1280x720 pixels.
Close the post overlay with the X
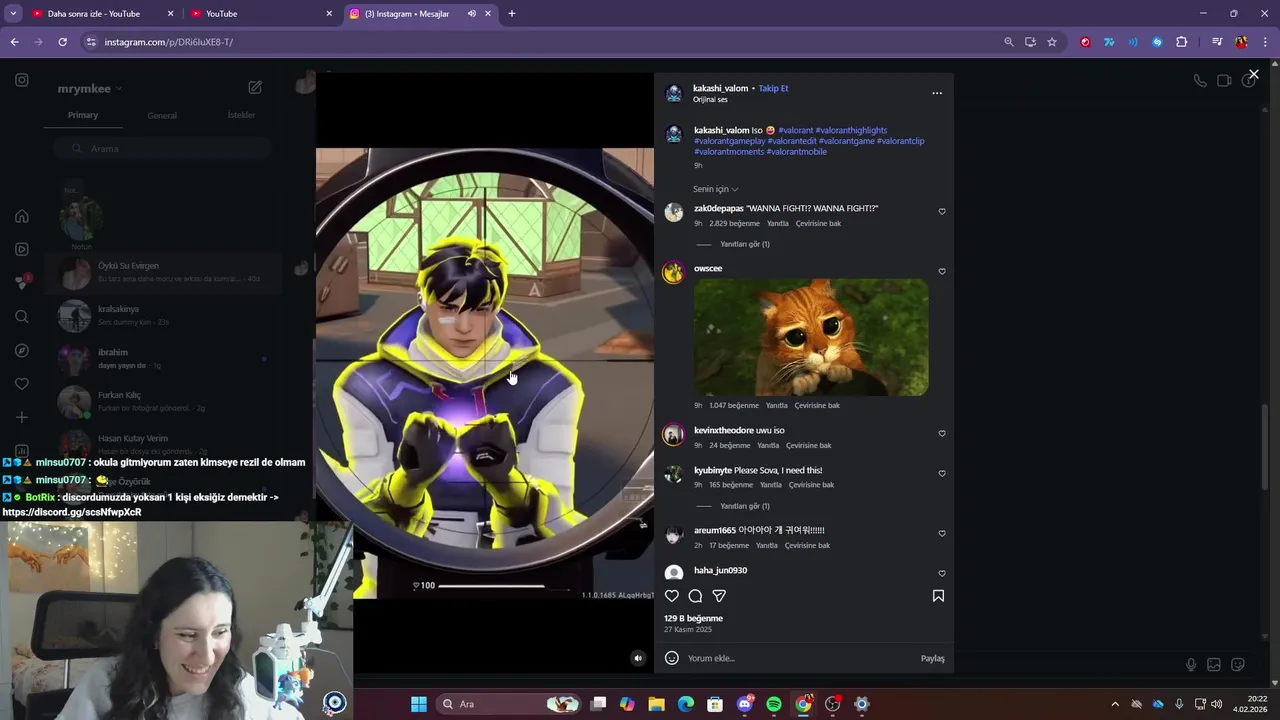tap(1253, 75)
